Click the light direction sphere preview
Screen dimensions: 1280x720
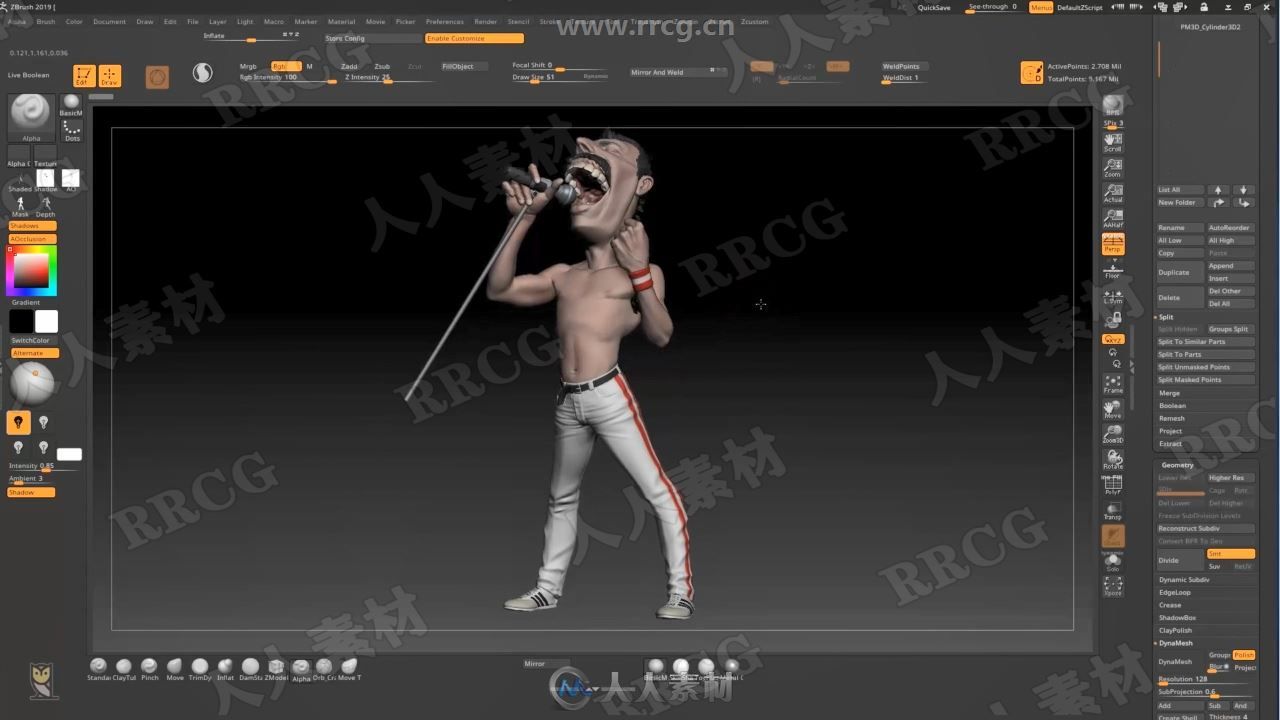(x=31, y=384)
